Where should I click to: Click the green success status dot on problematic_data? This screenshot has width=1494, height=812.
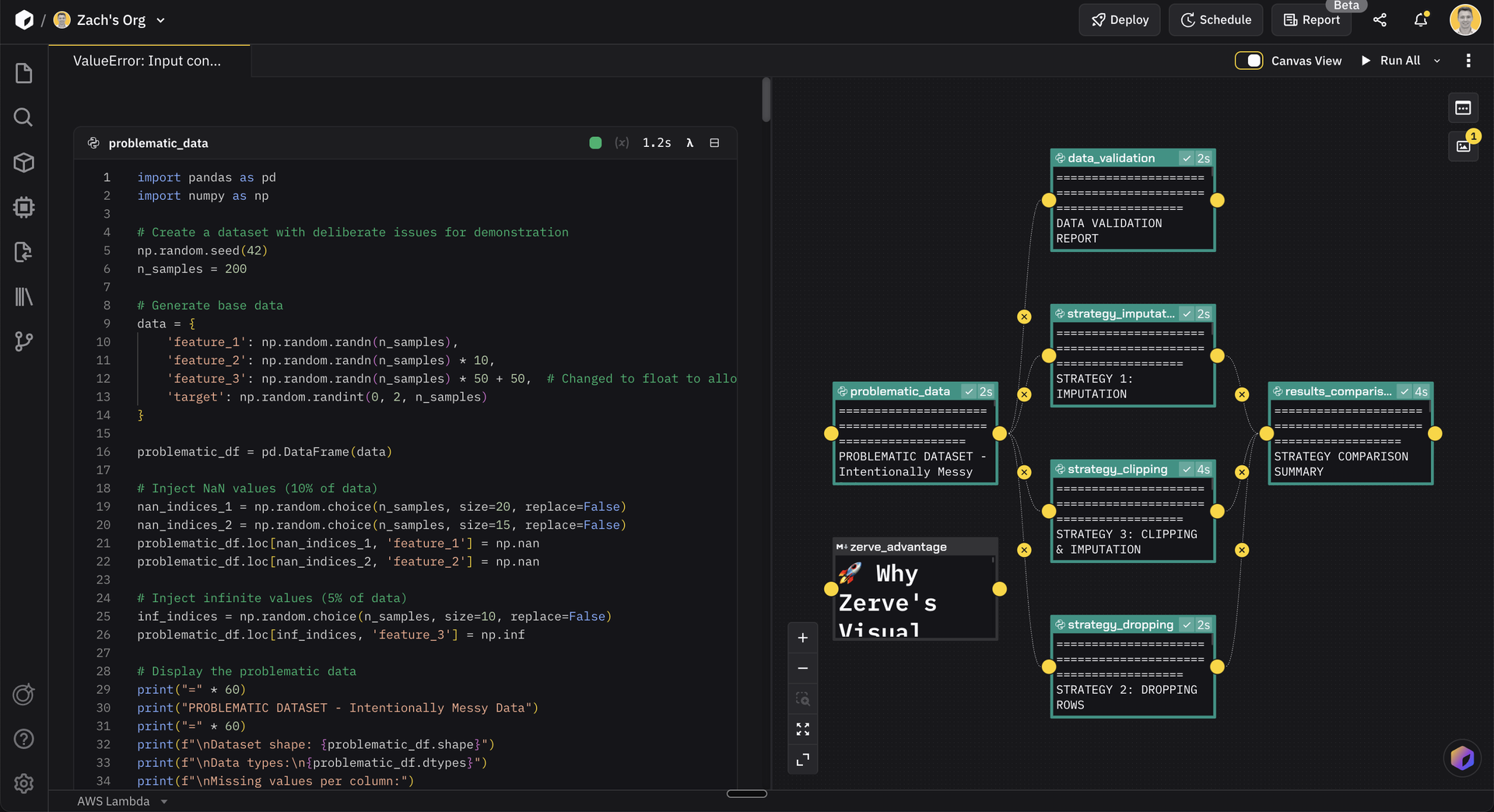(x=595, y=142)
